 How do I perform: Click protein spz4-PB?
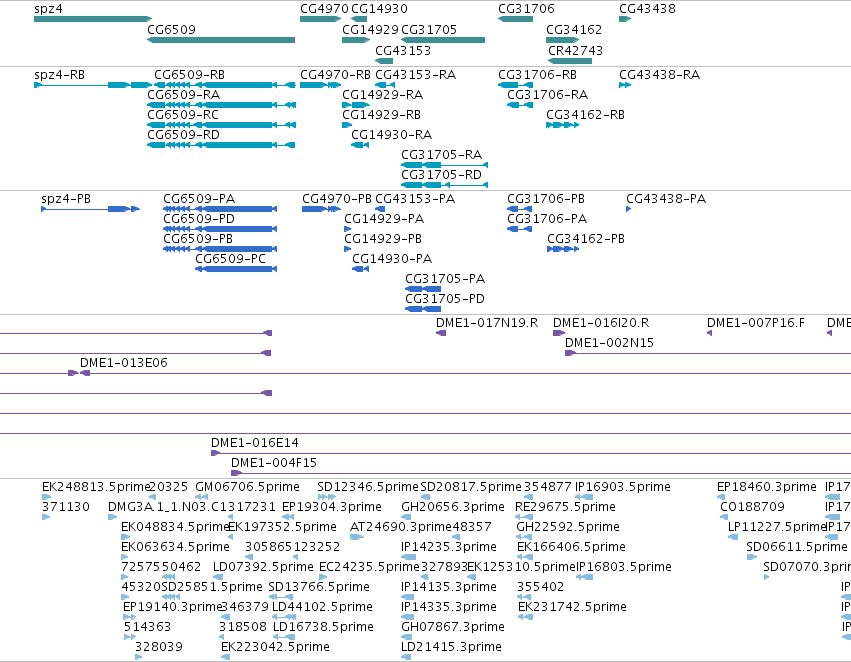91,209
